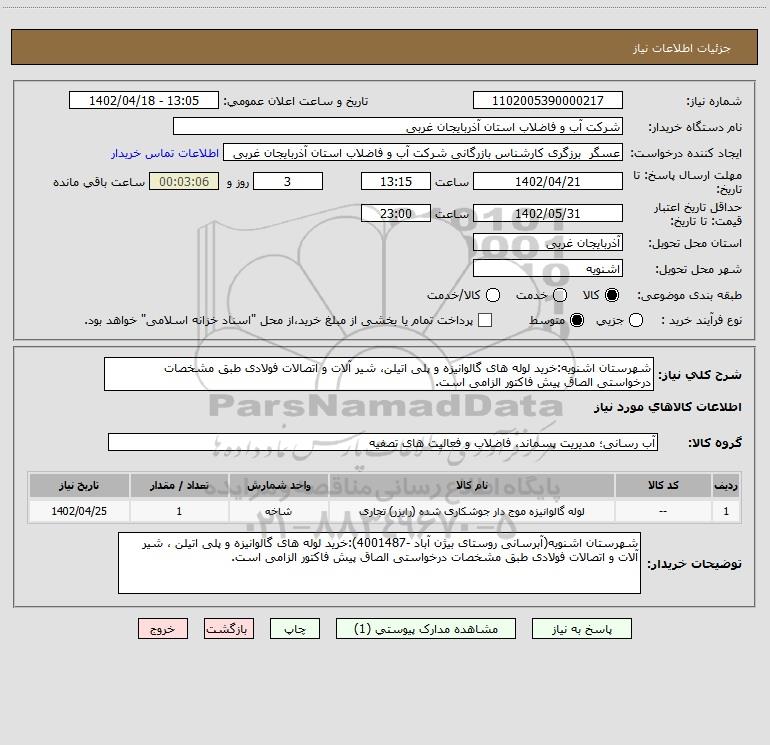Select the کالا/خدمت radio button
770x745 pixels.
493,295
